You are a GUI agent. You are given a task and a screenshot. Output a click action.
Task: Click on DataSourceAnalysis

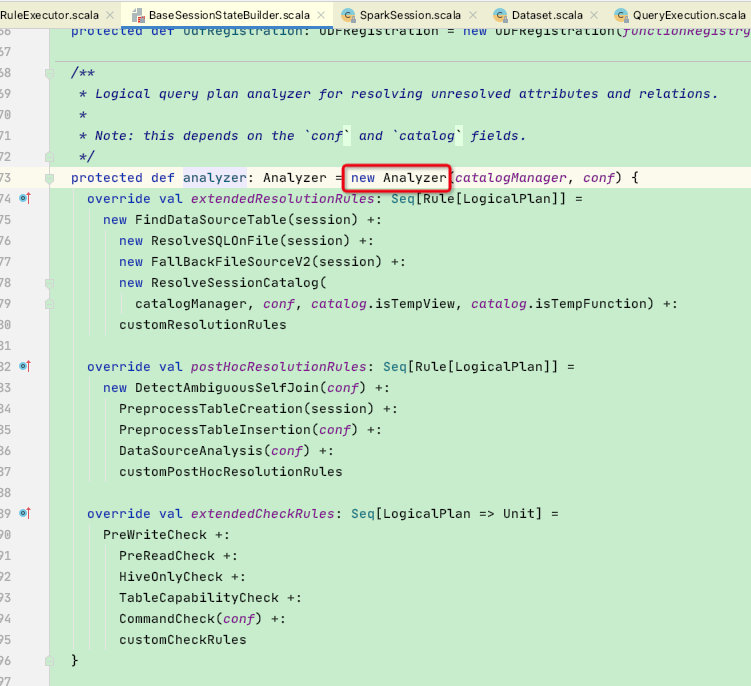(x=191, y=451)
